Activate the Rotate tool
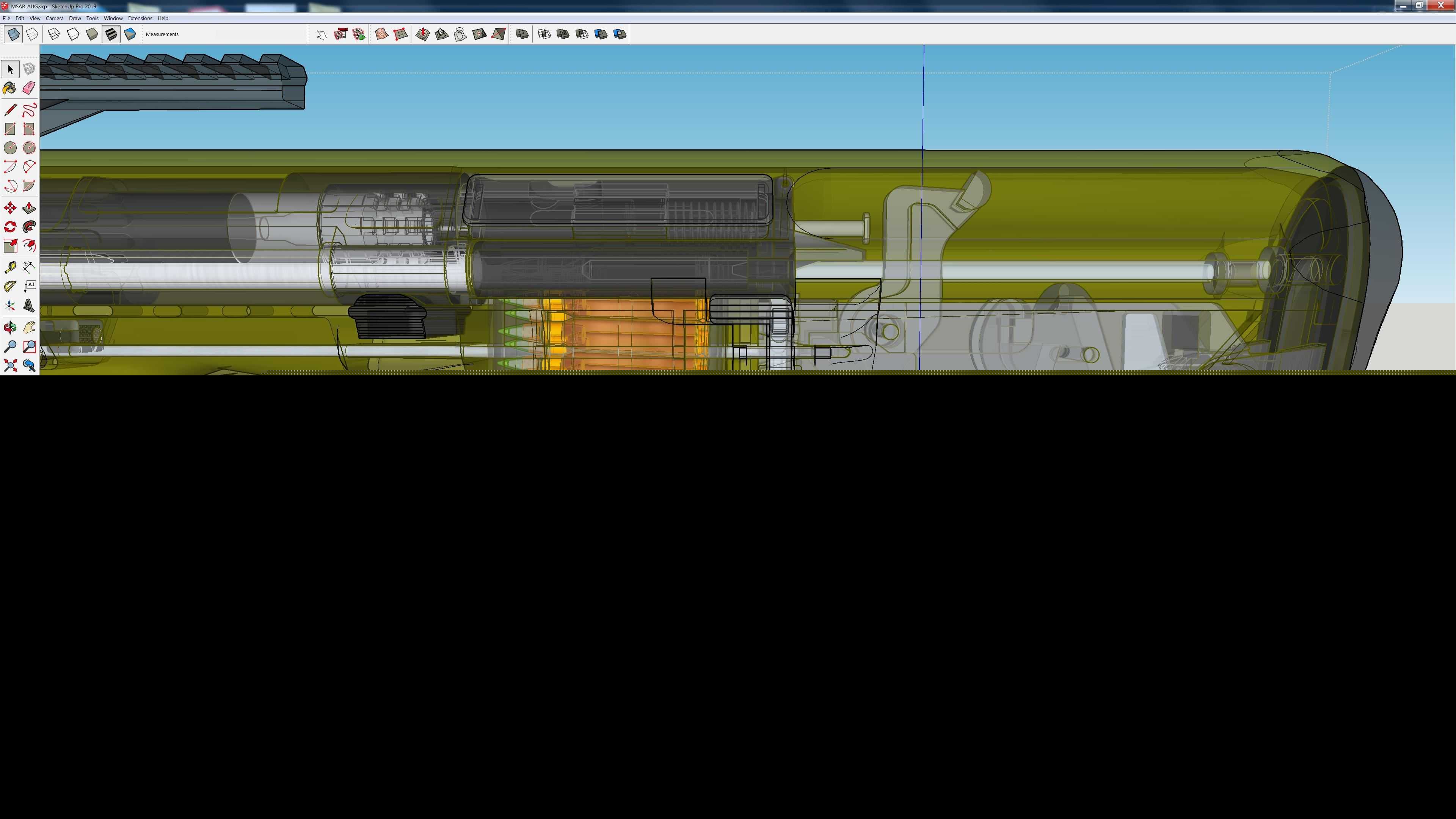The height and width of the screenshot is (819, 1456). [x=10, y=227]
